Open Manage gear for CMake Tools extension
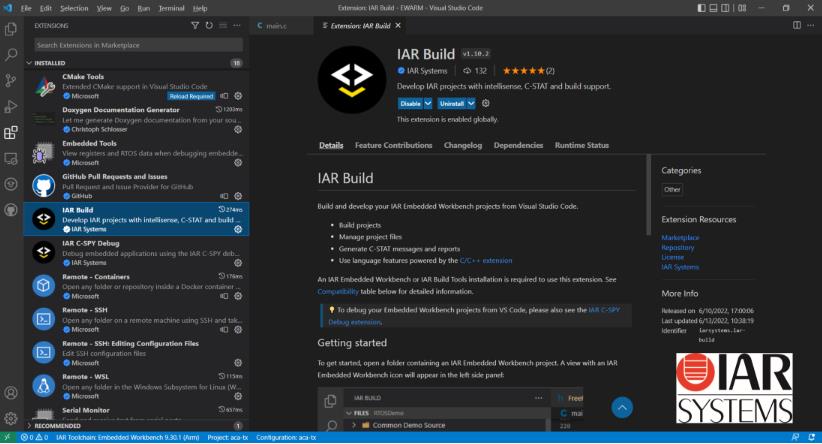 coord(238,96)
